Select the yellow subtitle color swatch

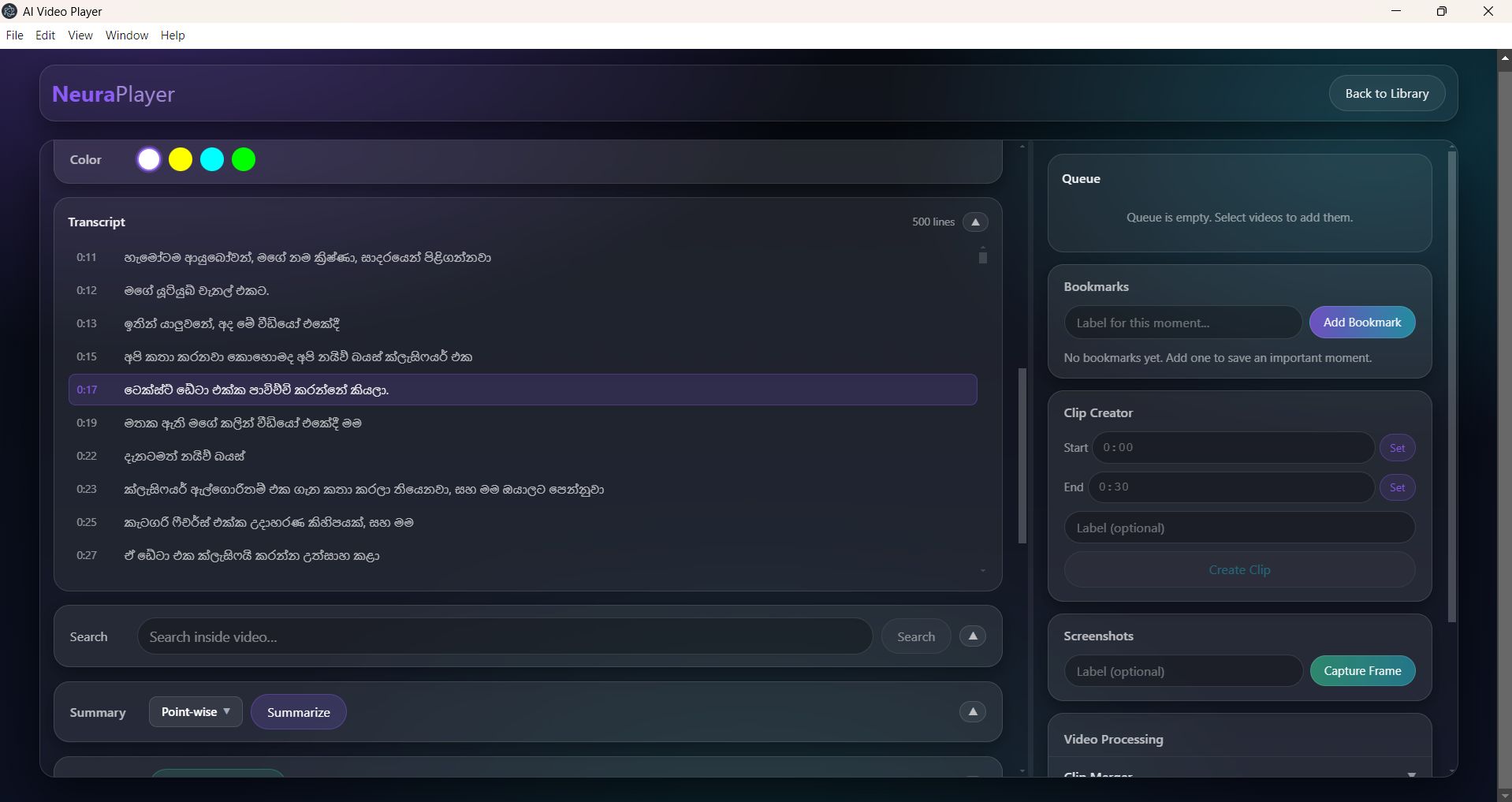(181, 159)
